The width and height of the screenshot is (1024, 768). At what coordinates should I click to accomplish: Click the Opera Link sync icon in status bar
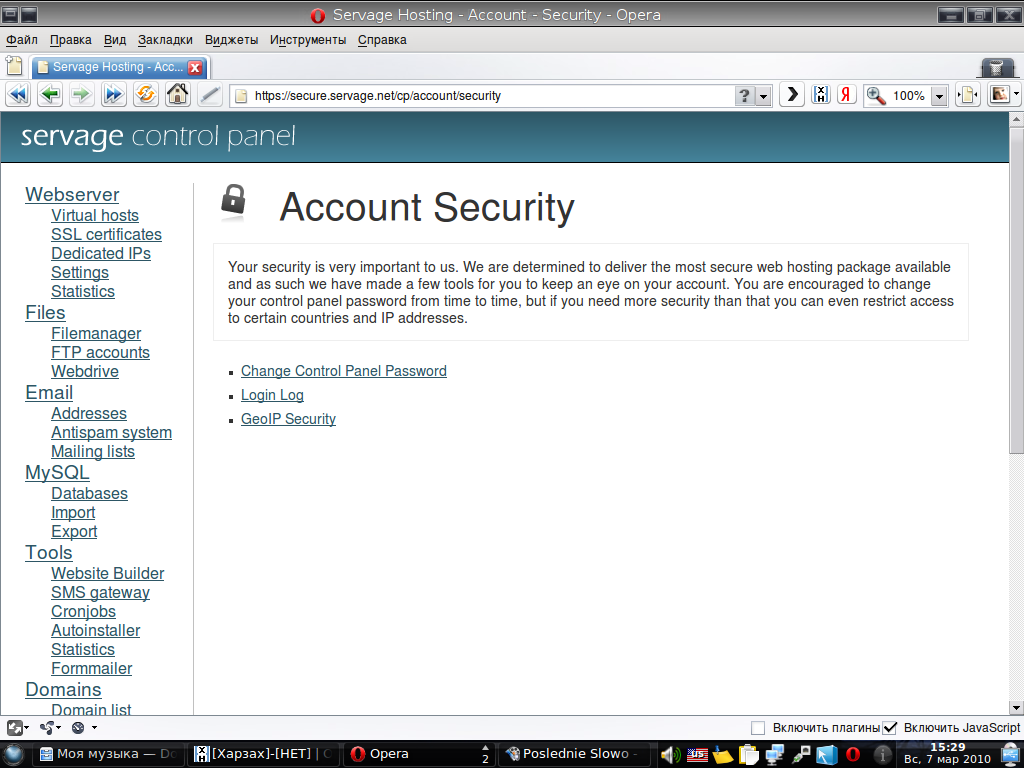coord(46,728)
